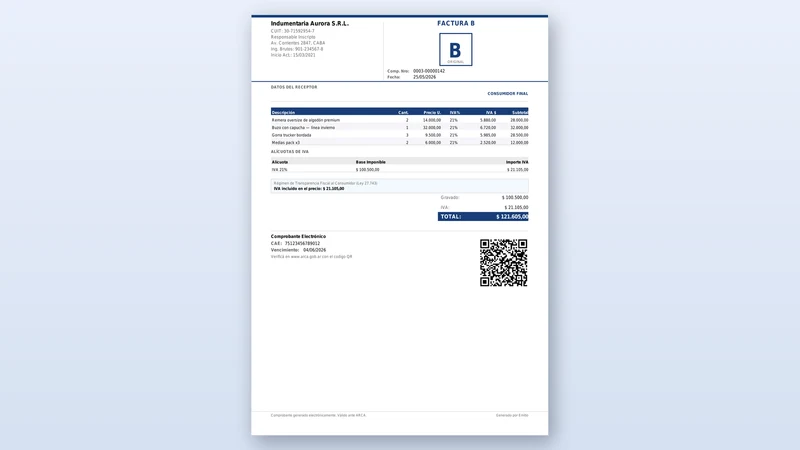Select the Medias pack x3 description
The image size is (800, 450).
click(x=286, y=143)
